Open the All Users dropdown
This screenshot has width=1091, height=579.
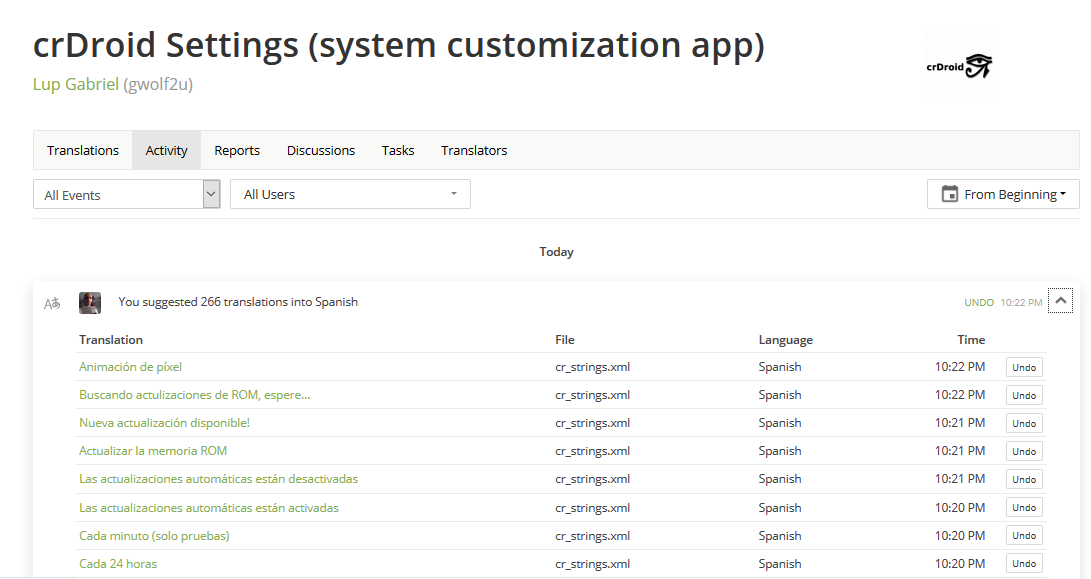pos(350,194)
